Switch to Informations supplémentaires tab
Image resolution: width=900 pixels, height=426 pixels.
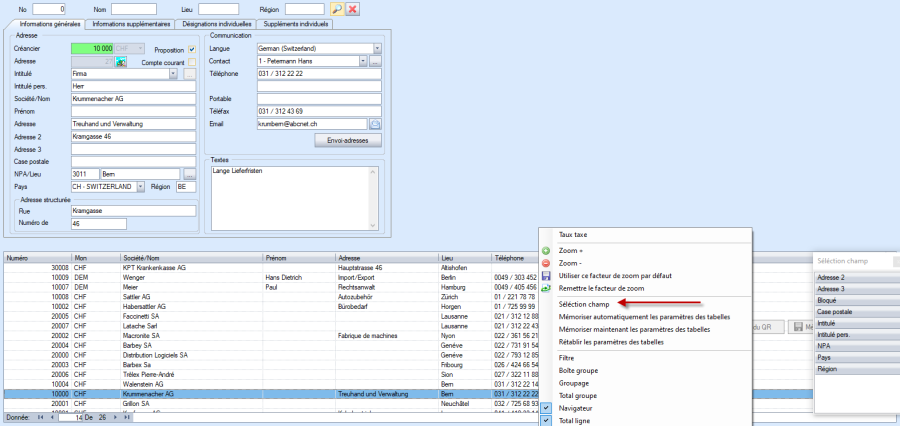[131, 25]
